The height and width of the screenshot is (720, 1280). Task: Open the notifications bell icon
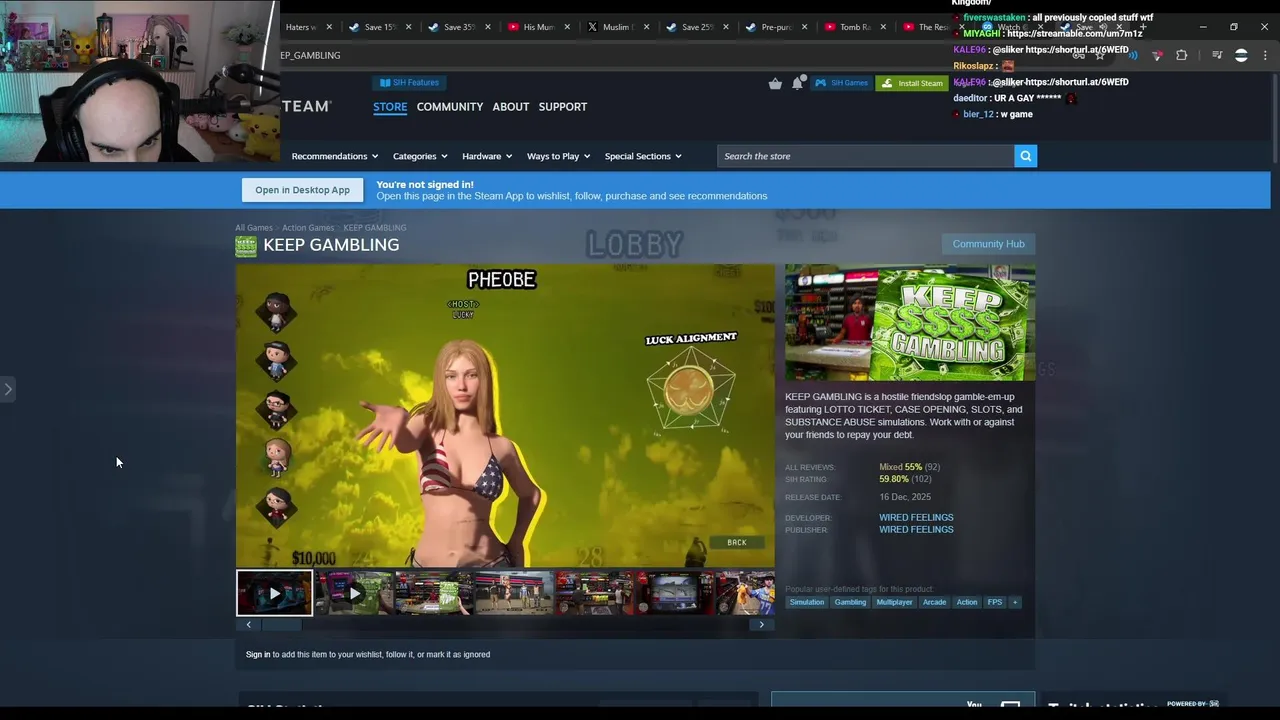pyautogui.click(x=797, y=83)
